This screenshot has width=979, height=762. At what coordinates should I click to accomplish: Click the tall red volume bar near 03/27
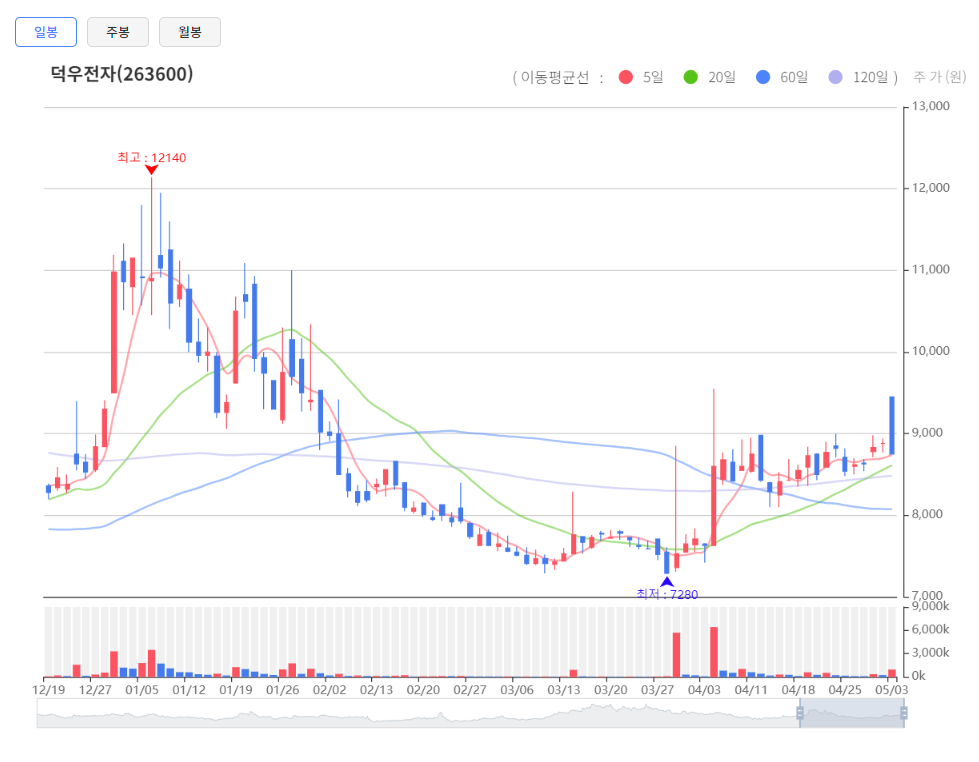676,655
